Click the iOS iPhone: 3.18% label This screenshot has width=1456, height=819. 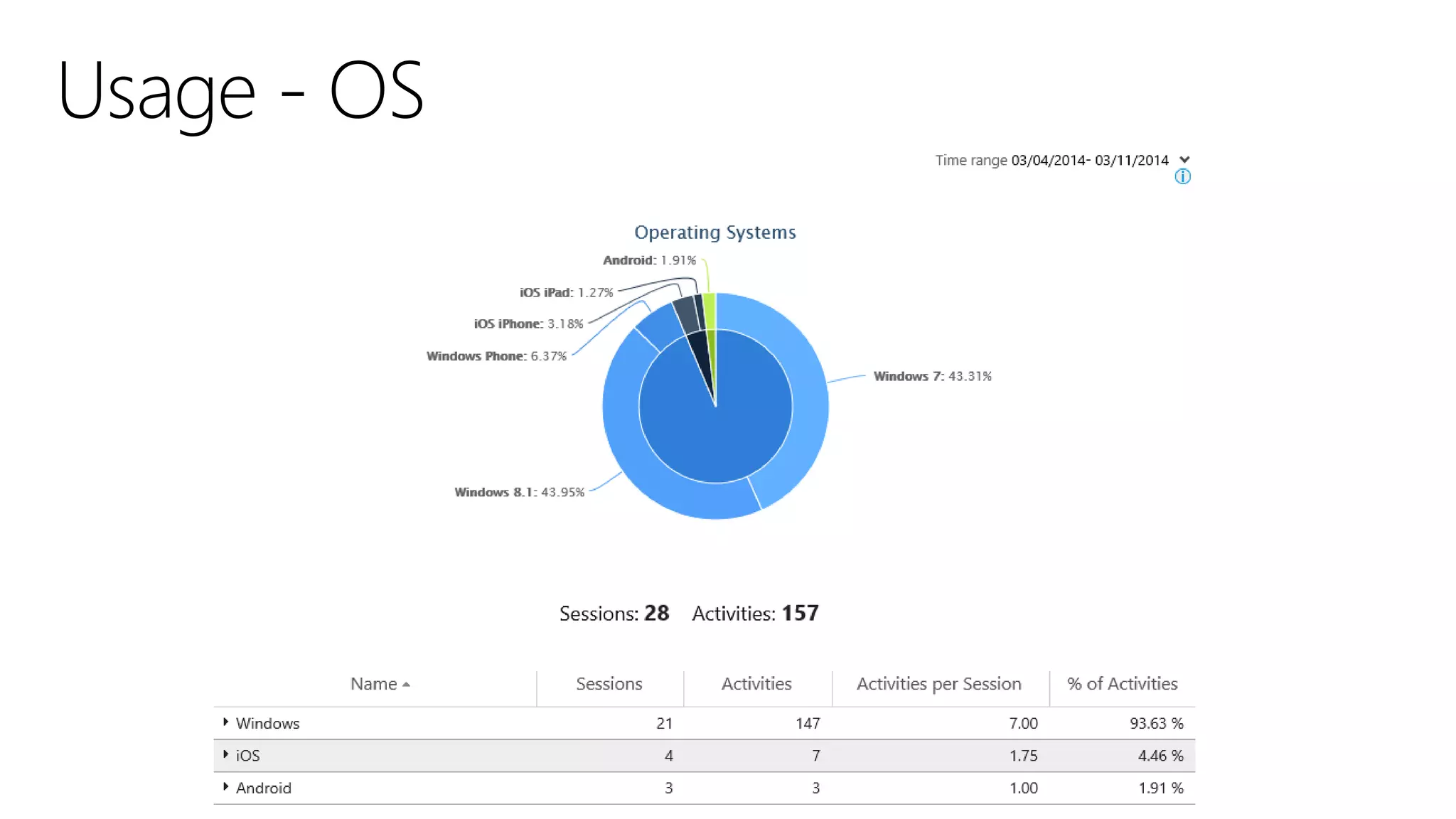528,324
